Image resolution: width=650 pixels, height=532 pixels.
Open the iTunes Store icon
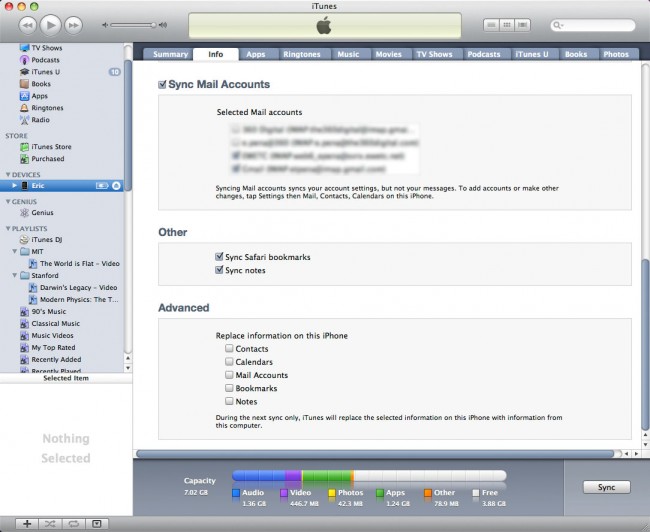tap(24, 147)
